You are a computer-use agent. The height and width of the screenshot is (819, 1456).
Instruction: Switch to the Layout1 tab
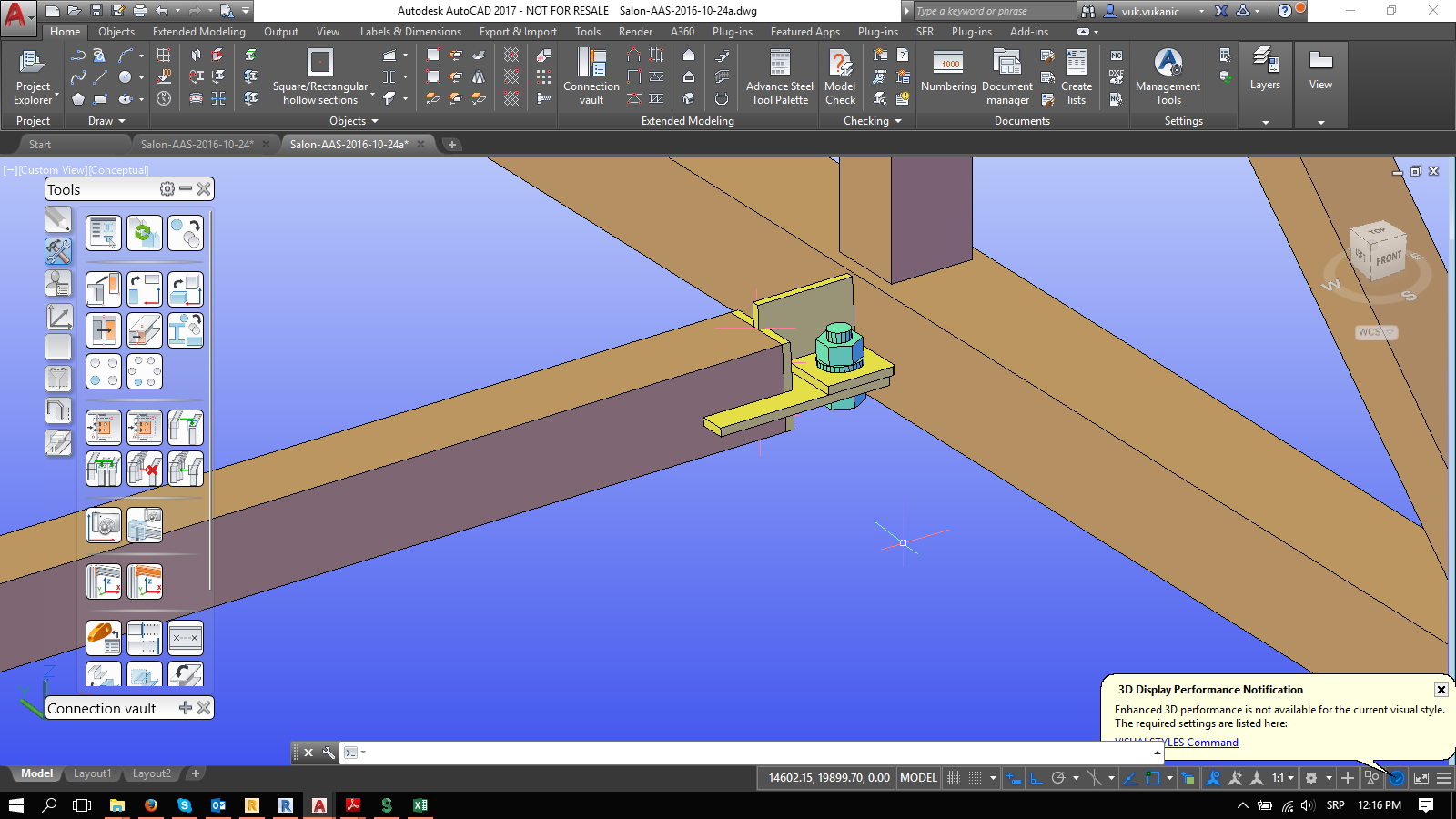tap(92, 773)
